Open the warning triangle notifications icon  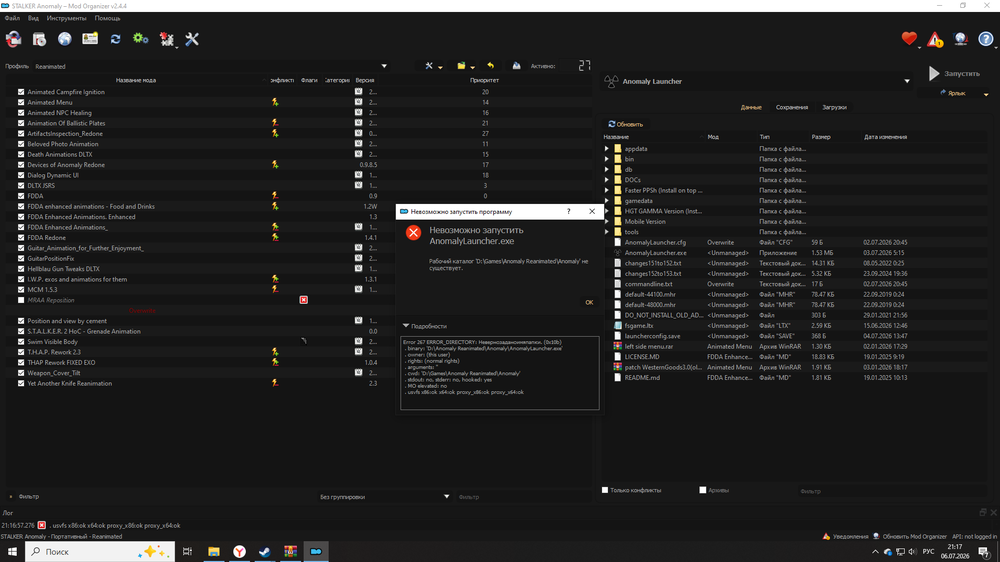[935, 40]
